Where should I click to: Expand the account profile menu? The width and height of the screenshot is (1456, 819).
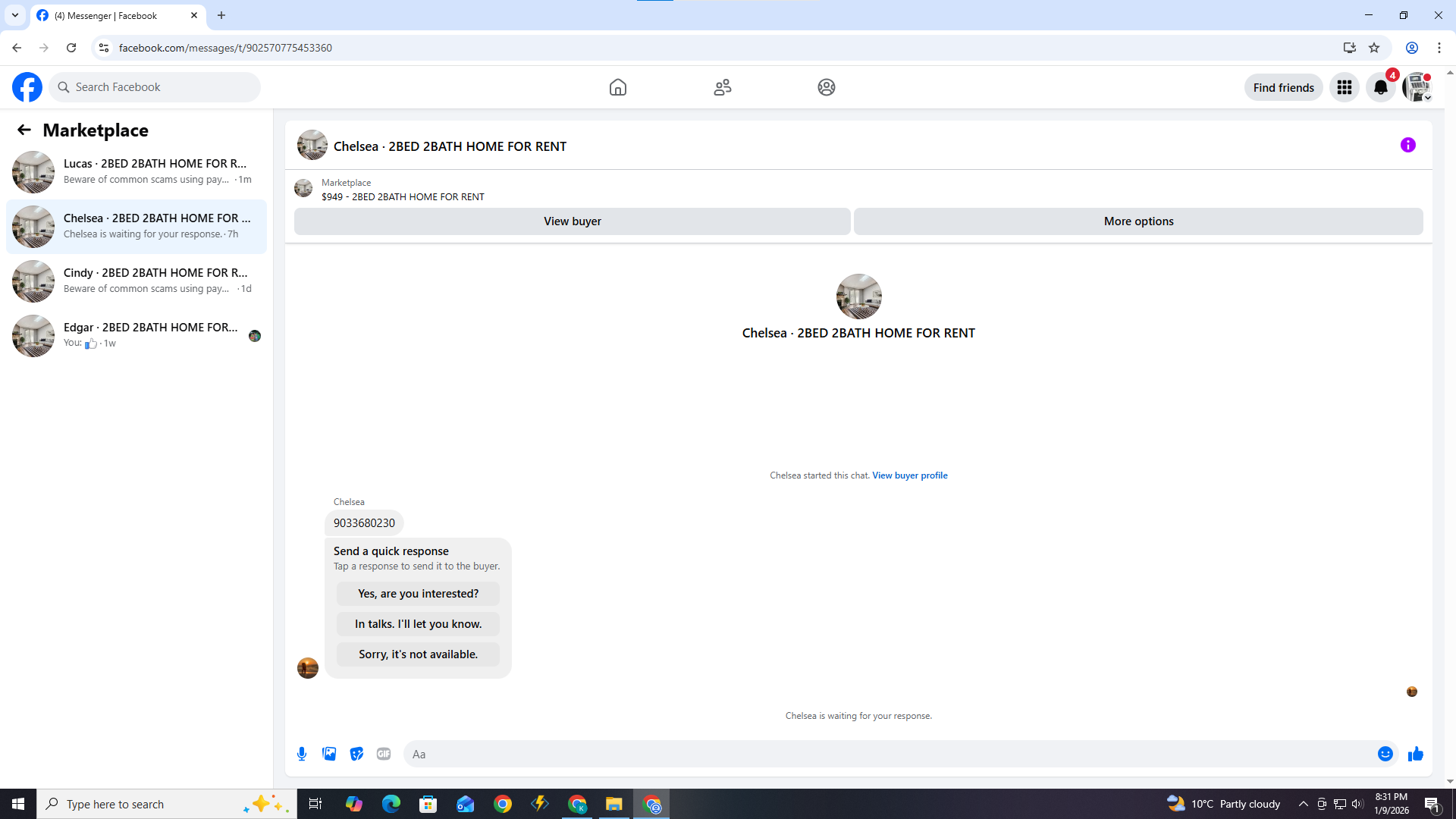pyautogui.click(x=1417, y=87)
